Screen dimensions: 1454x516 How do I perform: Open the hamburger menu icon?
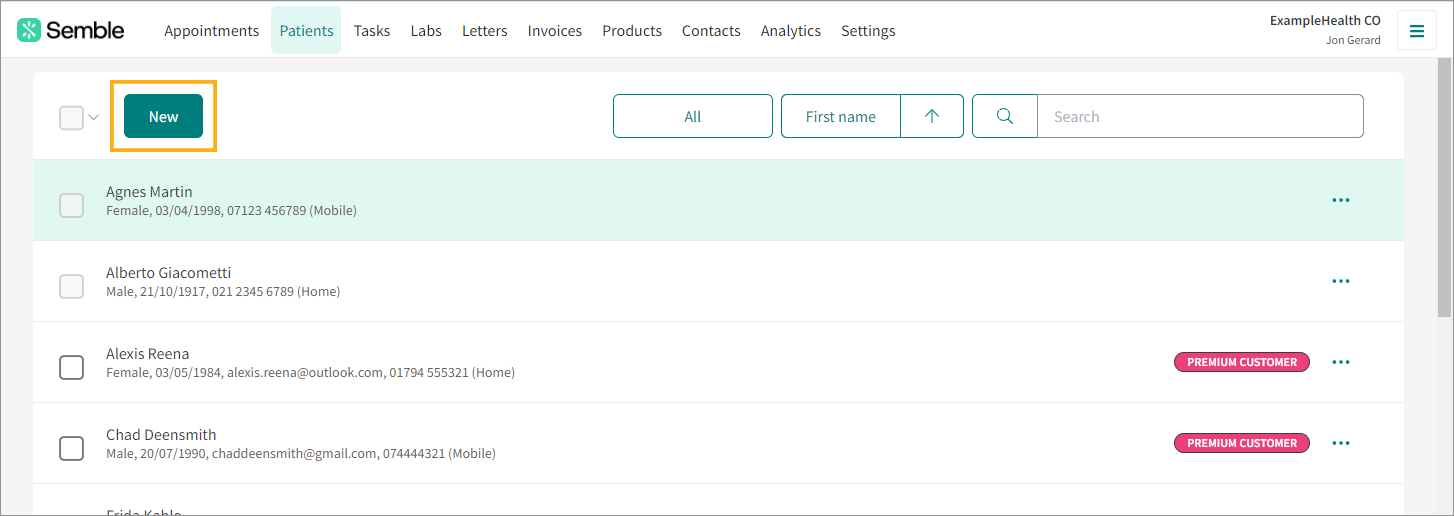pyautogui.click(x=1416, y=31)
